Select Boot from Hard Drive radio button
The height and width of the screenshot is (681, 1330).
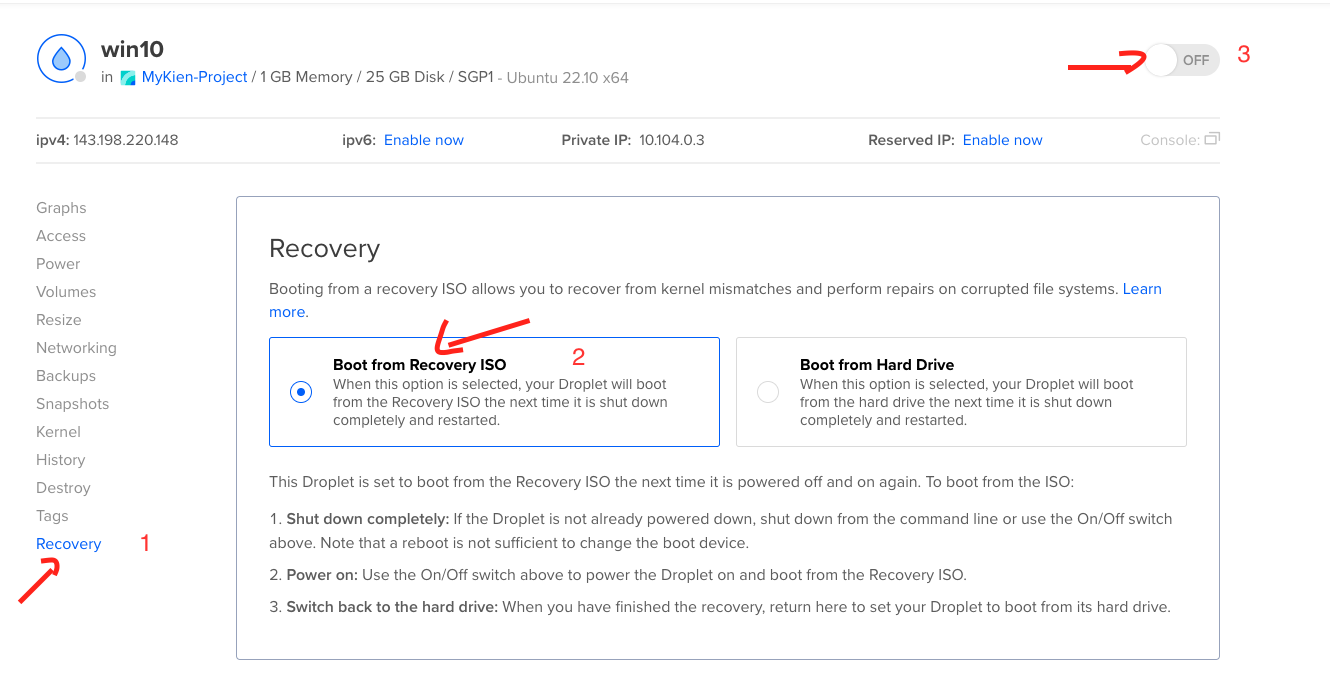coord(768,393)
